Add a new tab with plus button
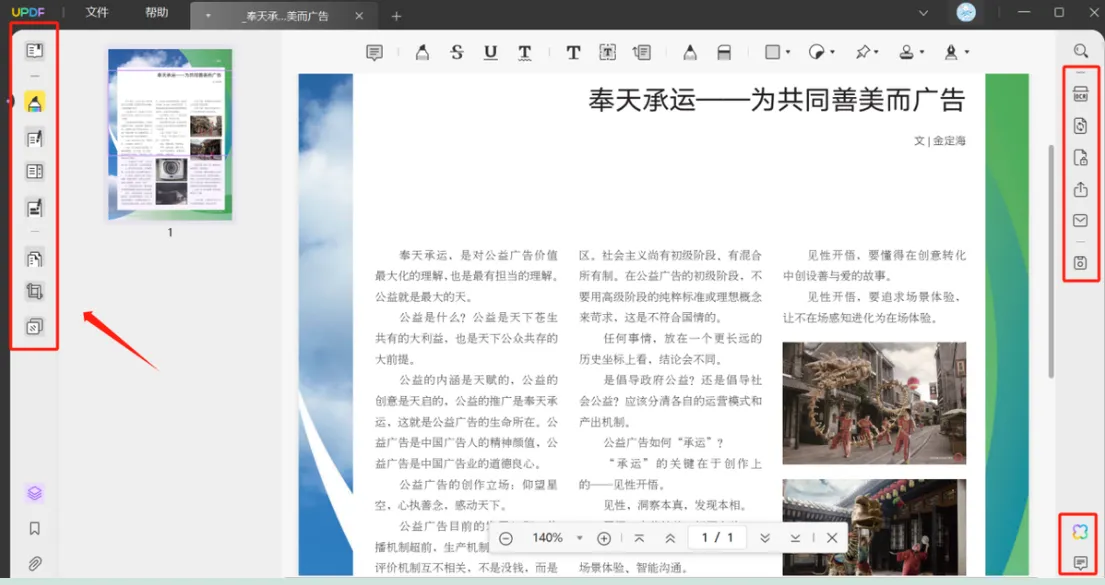 tap(396, 16)
